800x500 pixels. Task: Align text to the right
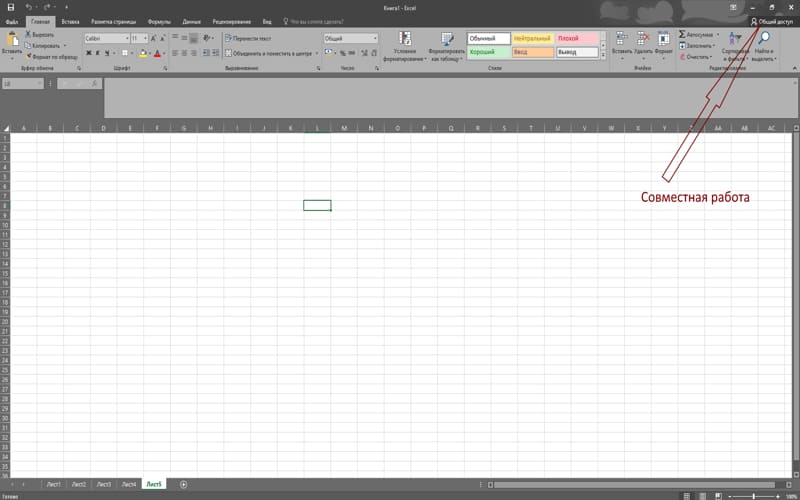[193, 53]
